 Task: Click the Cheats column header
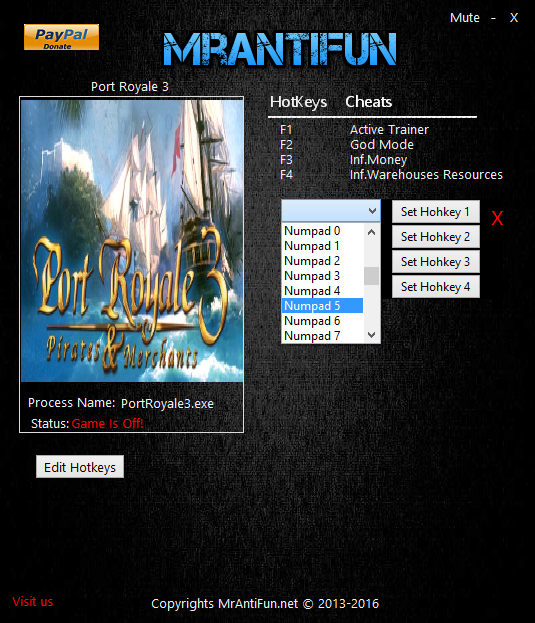(369, 102)
